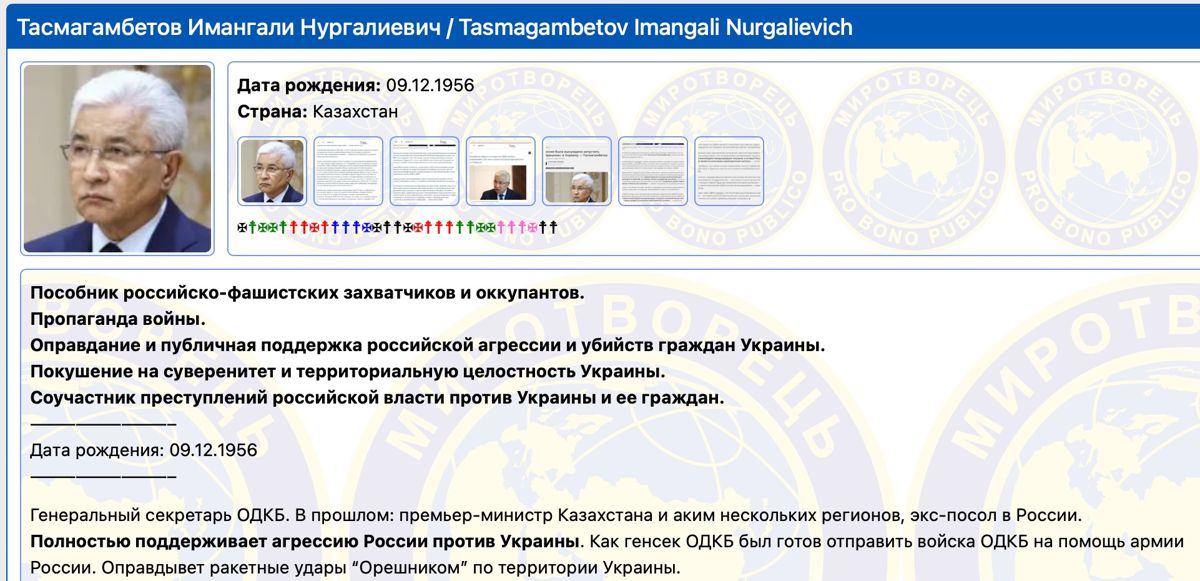Image resolution: width=1200 pixels, height=581 pixels.
Task: Click the 'Страна: Казахстан' line
Action: [318, 111]
